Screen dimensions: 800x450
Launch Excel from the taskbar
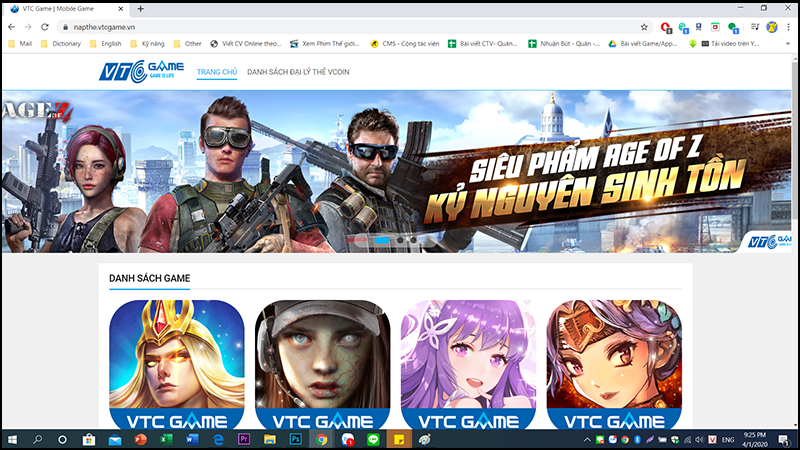pyautogui.click(x=166, y=439)
